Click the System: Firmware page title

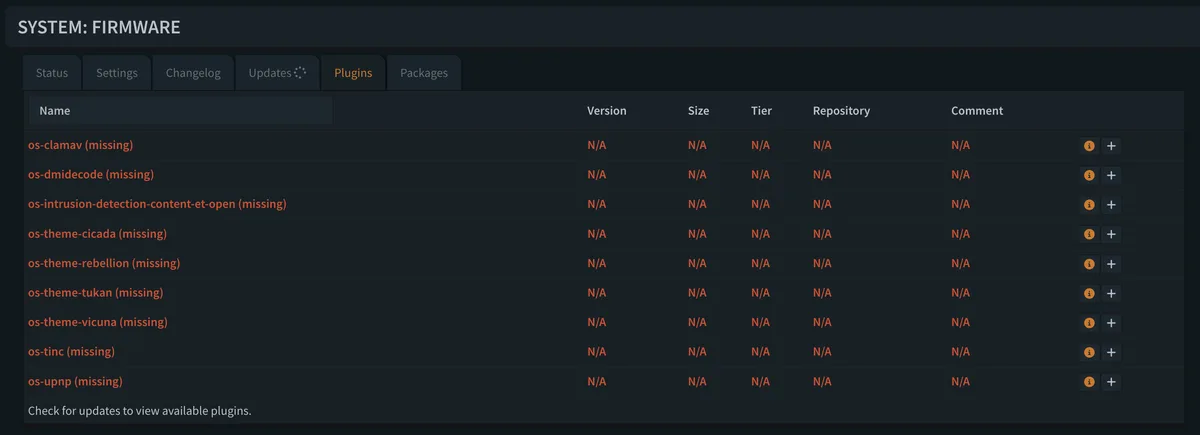coord(99,27)
